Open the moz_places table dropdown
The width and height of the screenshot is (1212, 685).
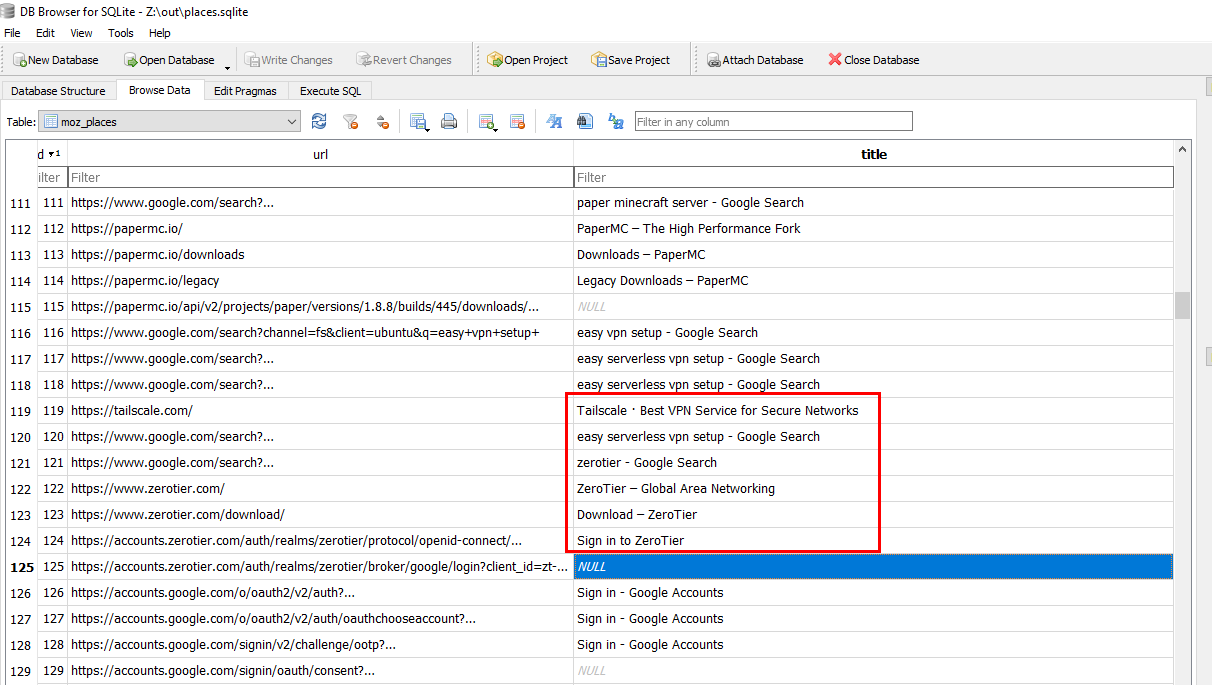[169, 122]
